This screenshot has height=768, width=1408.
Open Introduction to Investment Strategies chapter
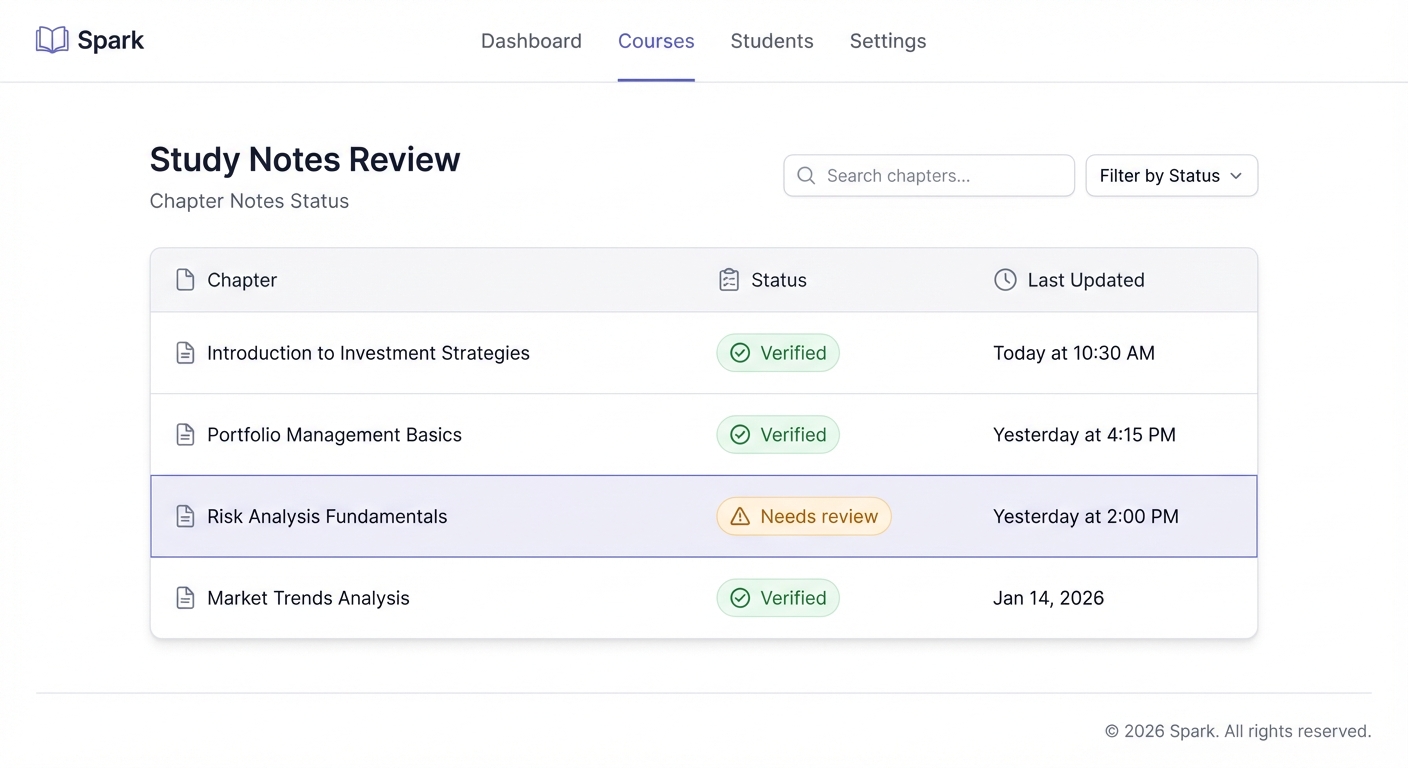pos(368,353)
